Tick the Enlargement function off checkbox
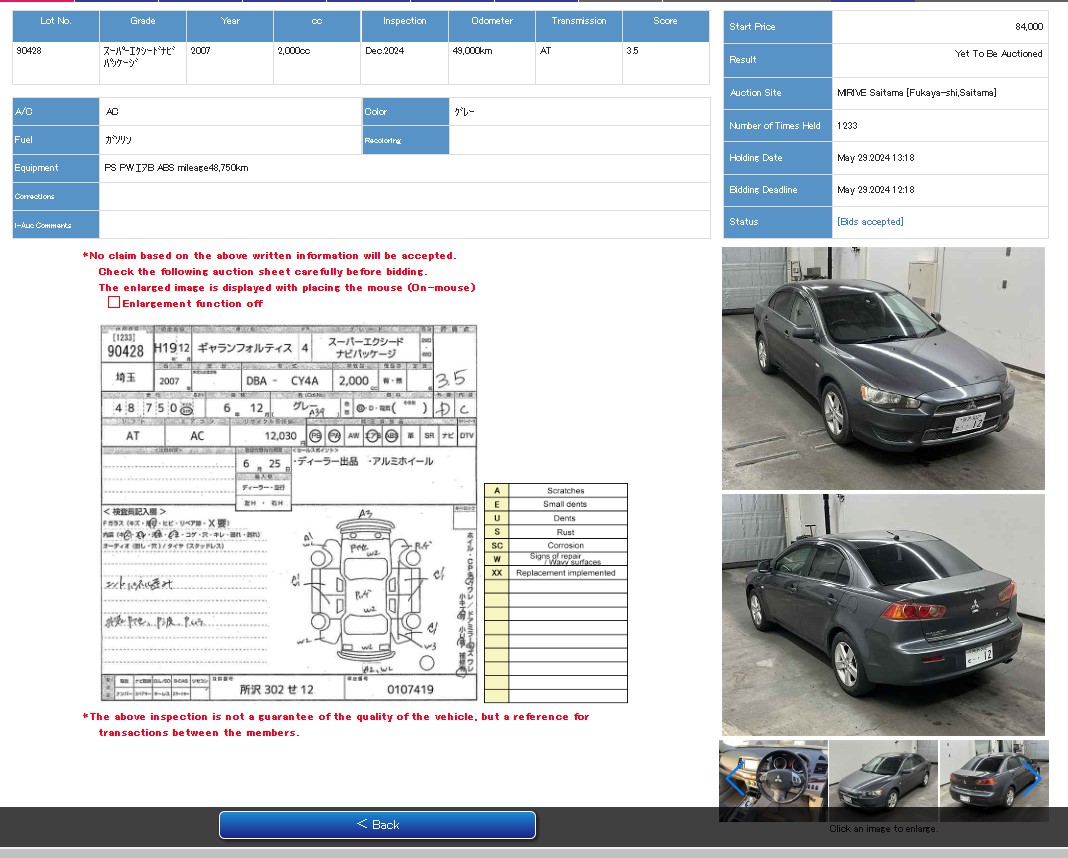The width and height of the screenshot is (1068, 858). pos(114,302)
